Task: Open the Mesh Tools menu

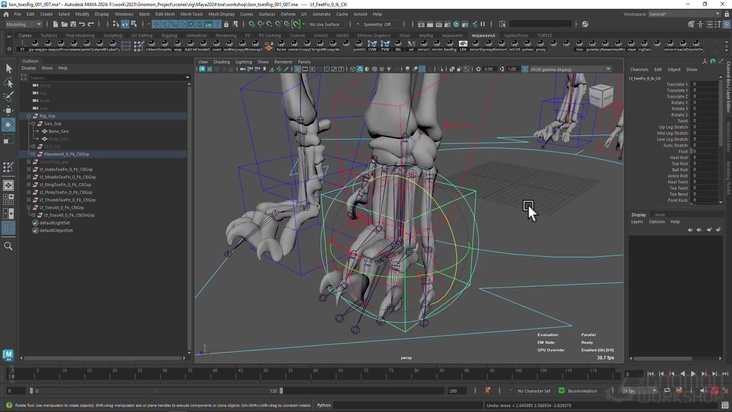Action: (x=191, y=14)
